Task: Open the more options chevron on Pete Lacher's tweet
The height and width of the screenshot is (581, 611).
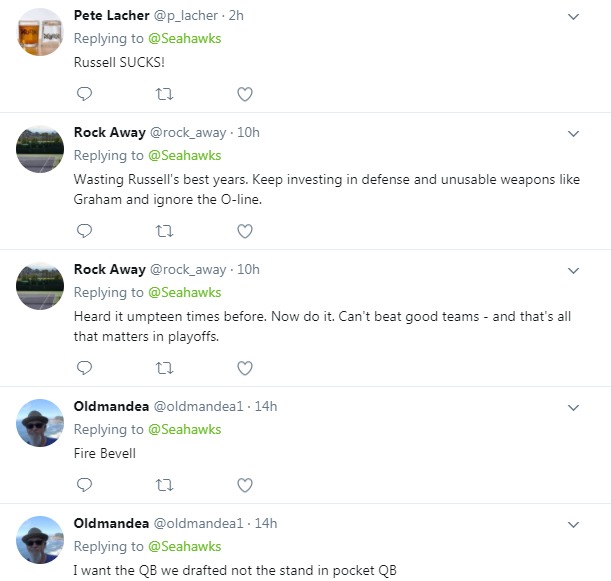Action: click(x=573, y=17)
